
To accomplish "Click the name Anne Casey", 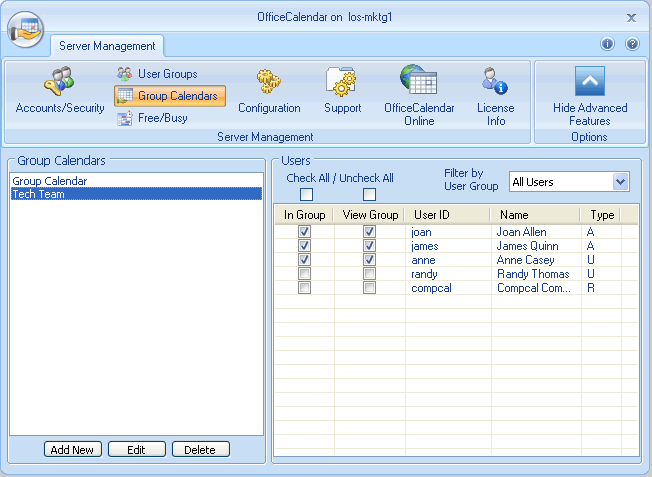I will tap(525, 260).
